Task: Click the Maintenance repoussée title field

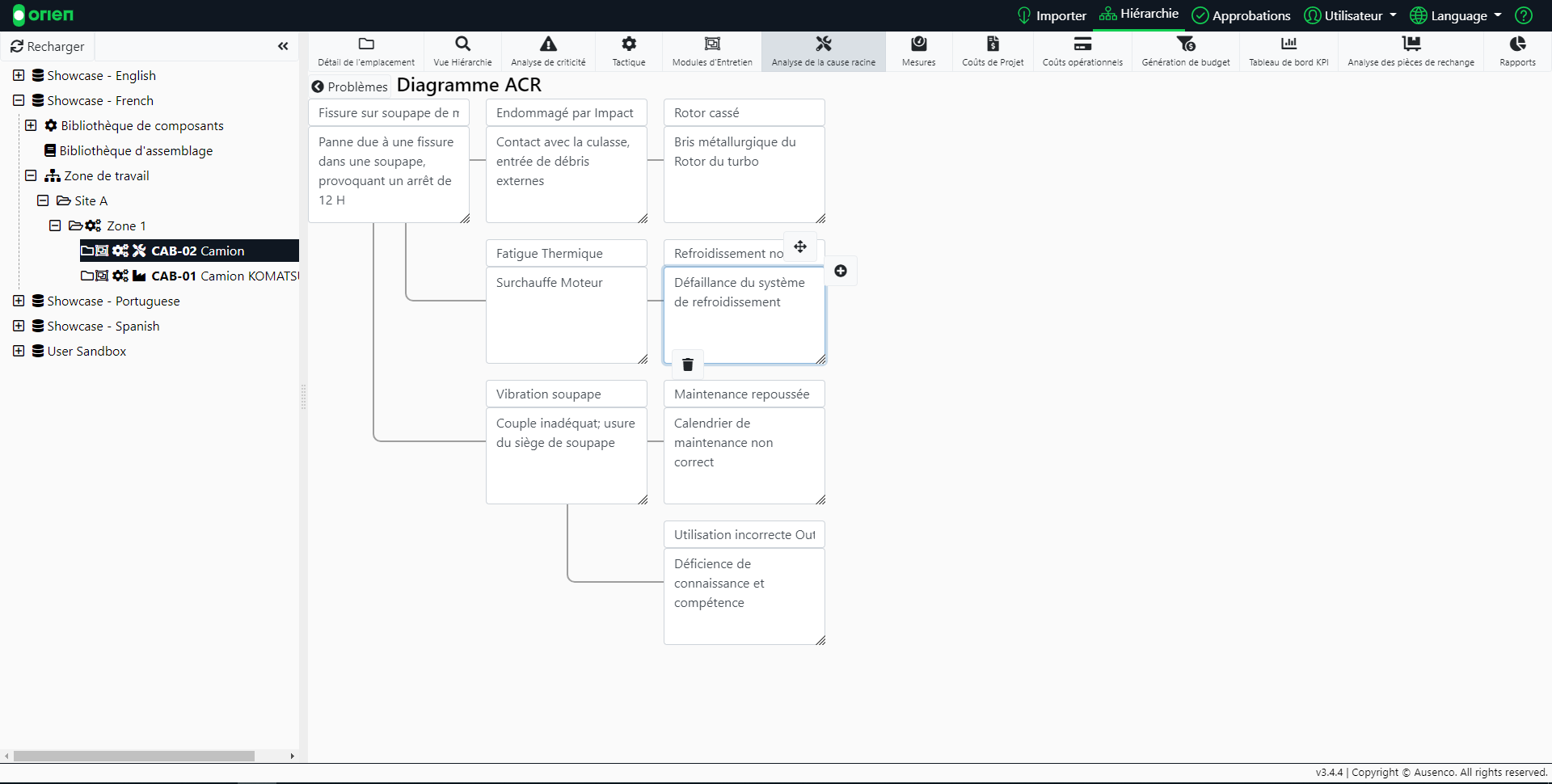Action: coord(744,394)
